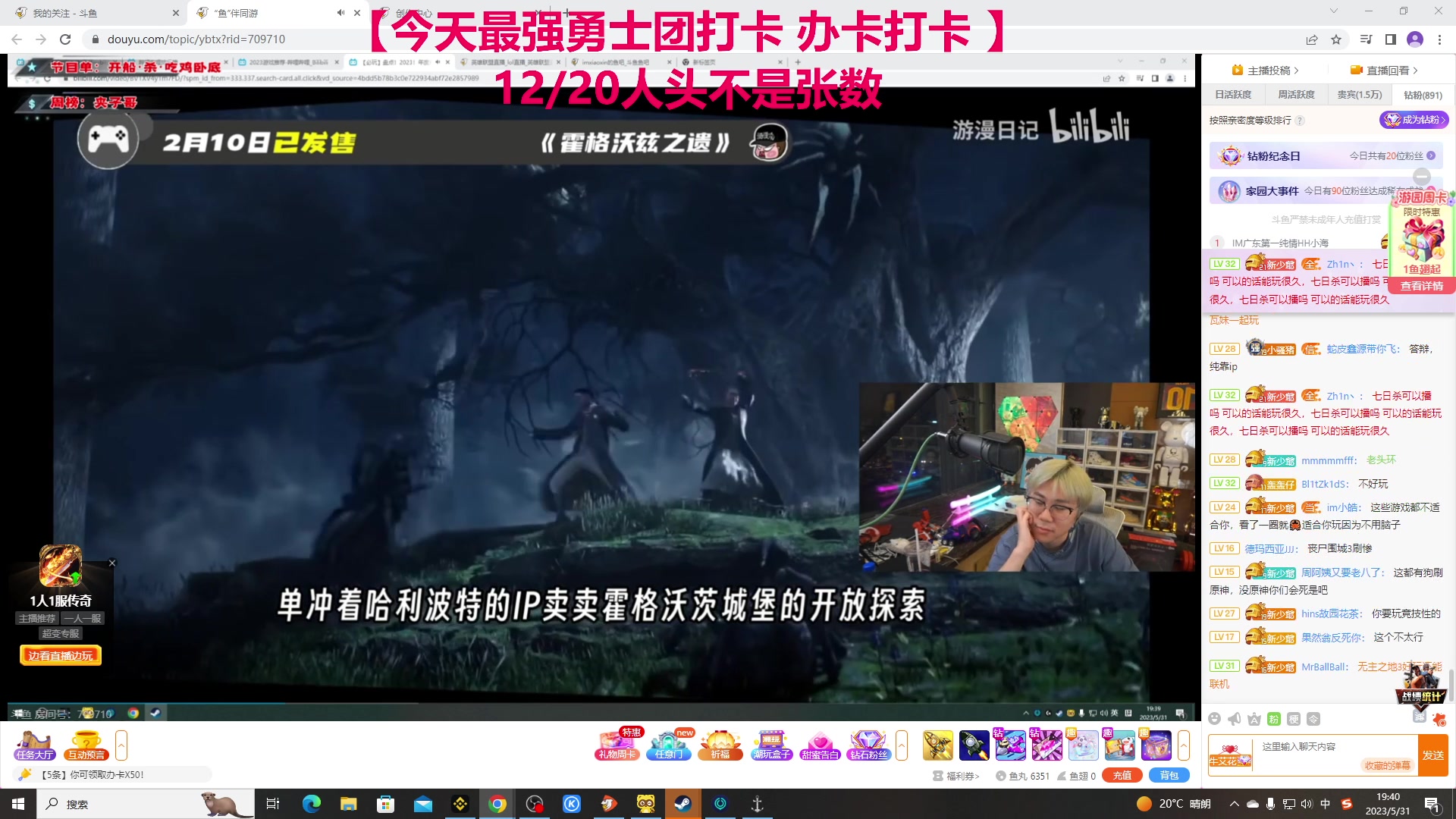Image resolution: width=1456 pixels, height=819 pixels.
Task: Click the 梗 meme icon in chat toolbar
Action: tap(1294, 719)
